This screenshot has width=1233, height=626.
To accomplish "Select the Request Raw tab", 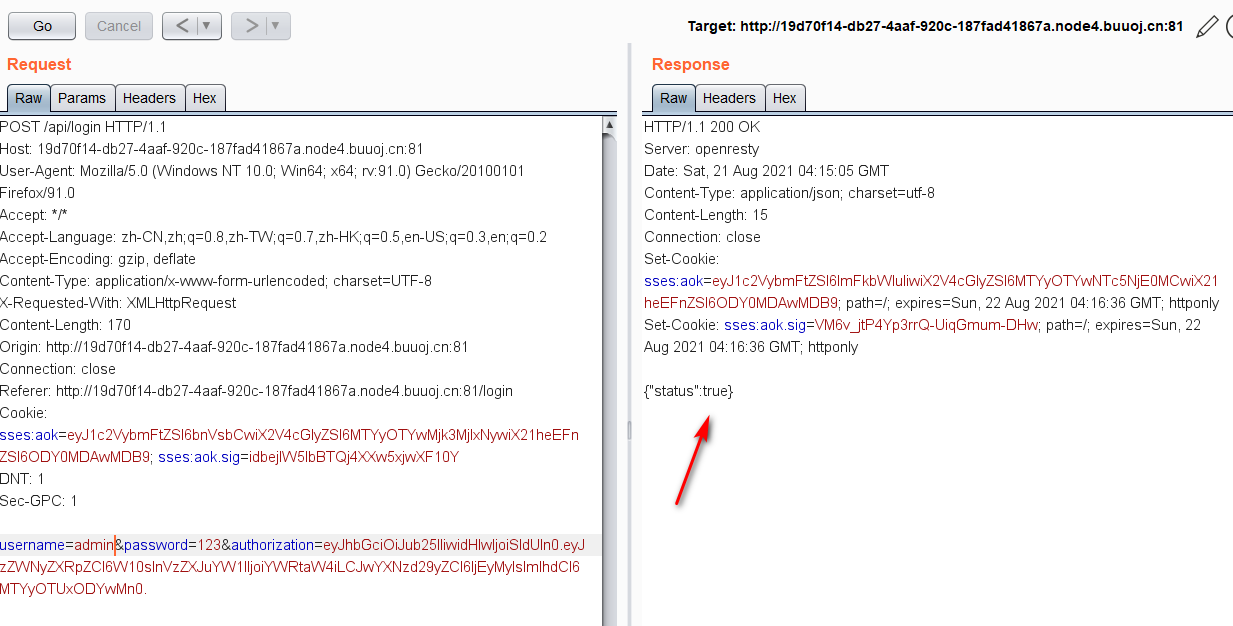I will pyautogui.click(x=29, y=98).
